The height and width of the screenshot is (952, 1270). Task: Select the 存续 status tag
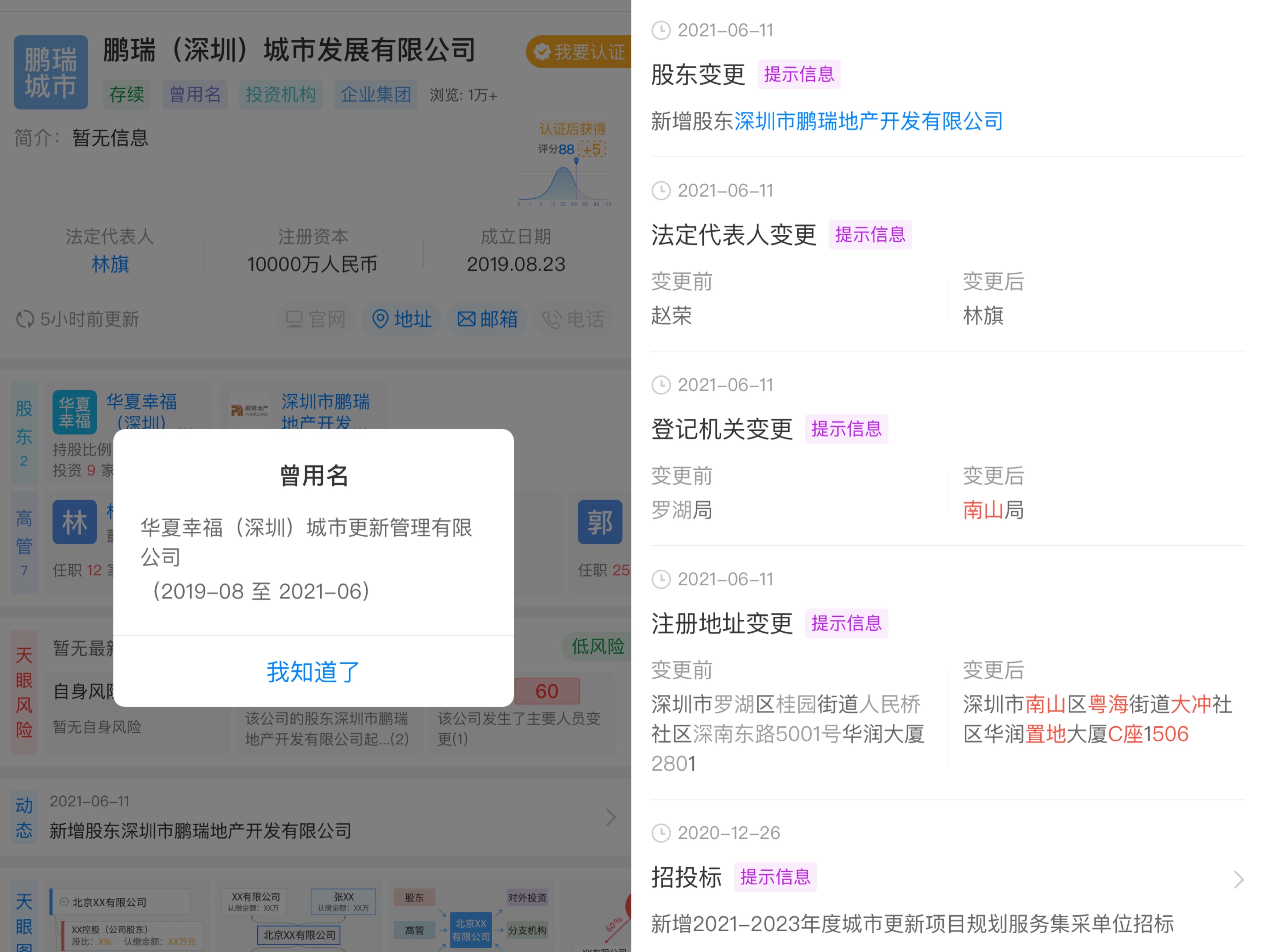pyautogui.click(x=126, y=94)
